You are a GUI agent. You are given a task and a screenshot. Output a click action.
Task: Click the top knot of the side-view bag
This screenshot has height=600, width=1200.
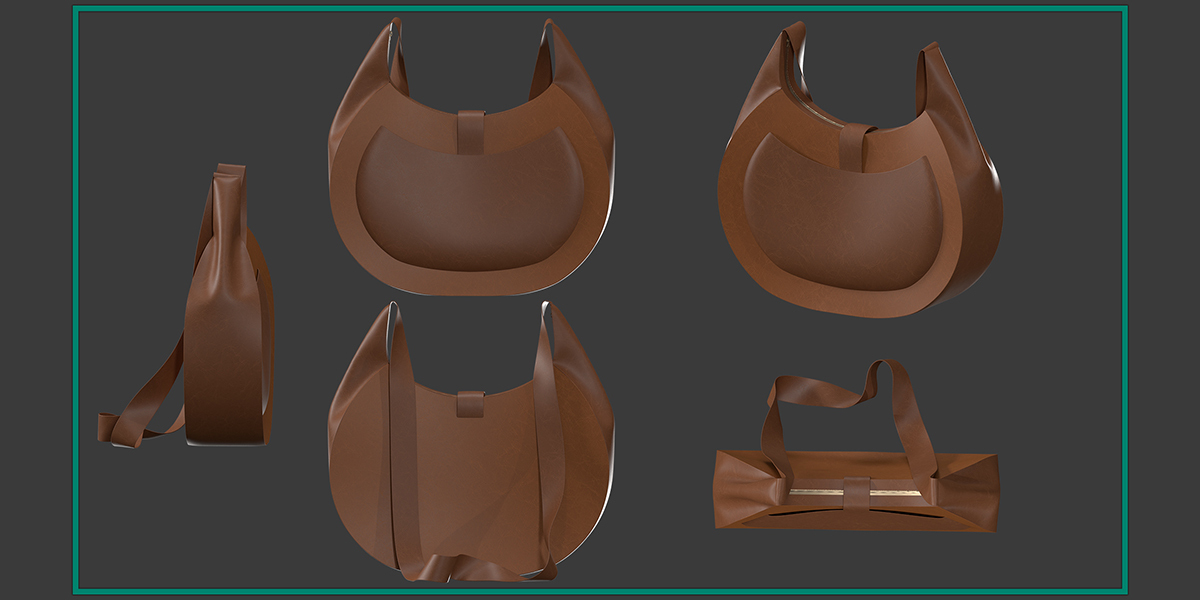pyautogui.click(x=229, y=180)
